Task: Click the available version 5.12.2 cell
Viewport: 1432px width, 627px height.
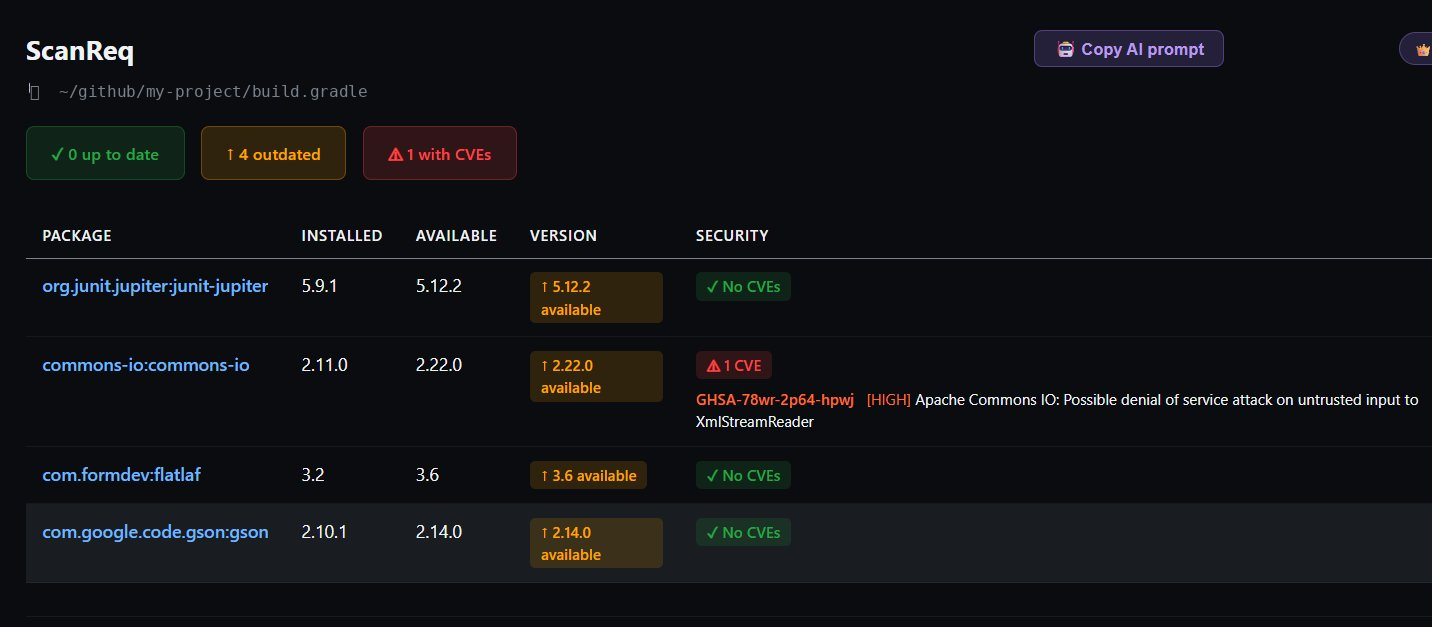Action: click(x=438, y=286)
